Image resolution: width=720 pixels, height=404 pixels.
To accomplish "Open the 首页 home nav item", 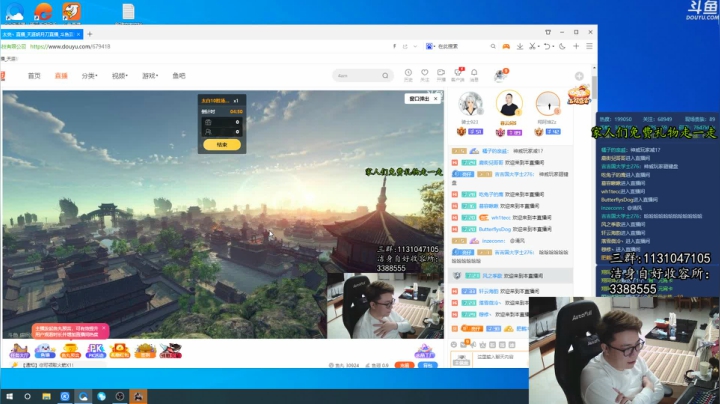I will click(34, 76).
